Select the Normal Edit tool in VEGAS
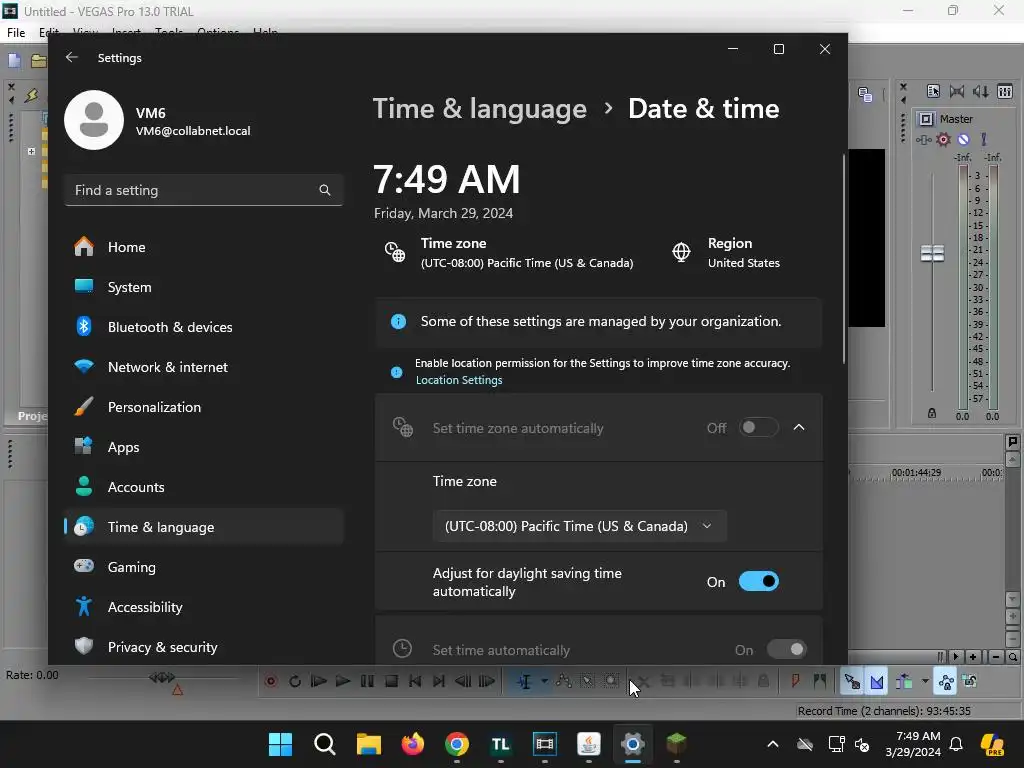The height and width of the screenshot is (768, 1024). (524, 681)
